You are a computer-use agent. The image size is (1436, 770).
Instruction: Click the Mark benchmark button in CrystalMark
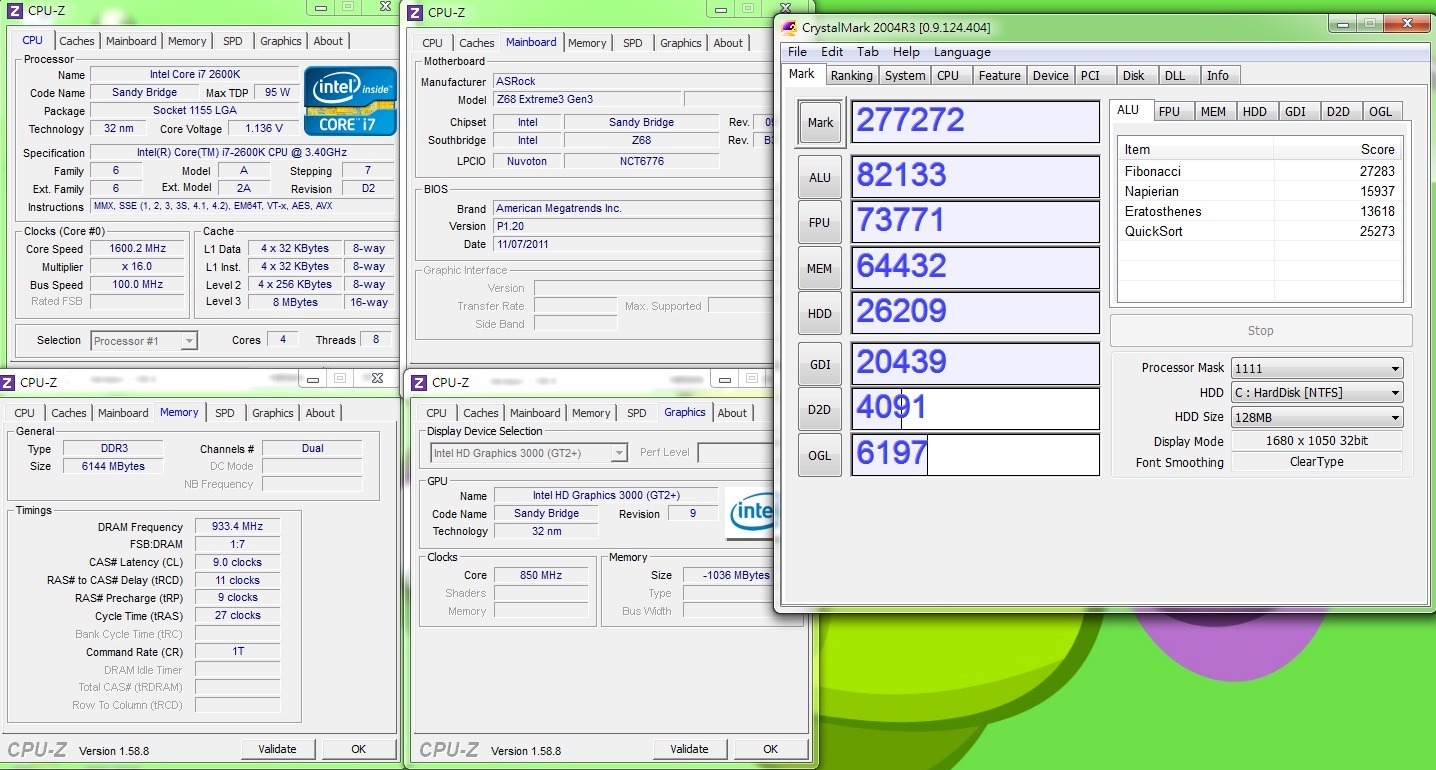[x=820, y=122]
